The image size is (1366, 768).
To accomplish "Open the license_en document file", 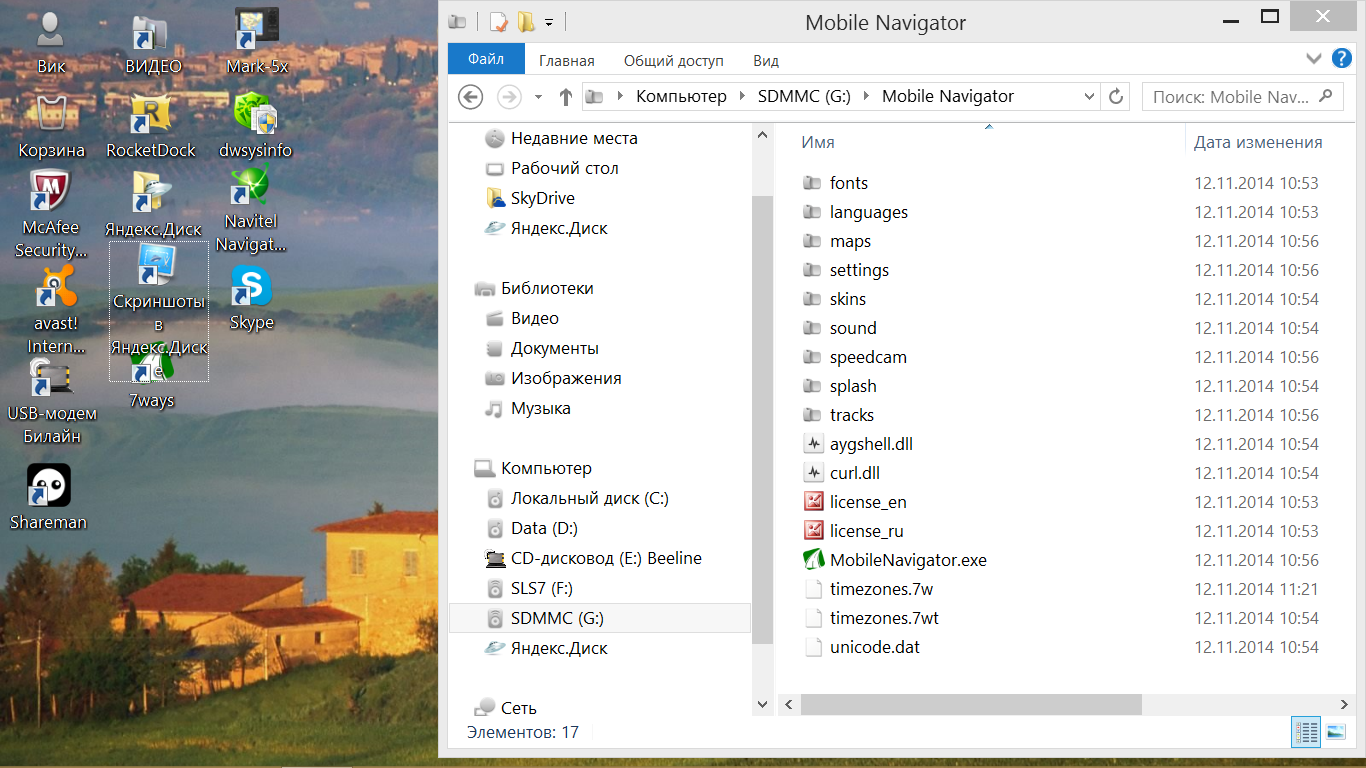I will (867, 502).
